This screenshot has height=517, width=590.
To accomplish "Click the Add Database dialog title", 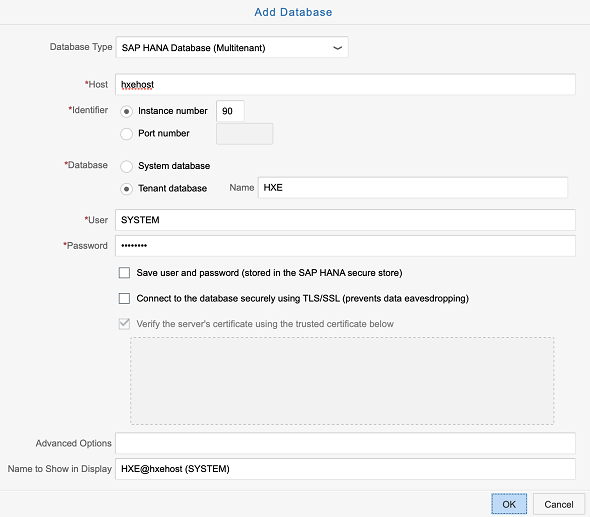I will [293, 12].
